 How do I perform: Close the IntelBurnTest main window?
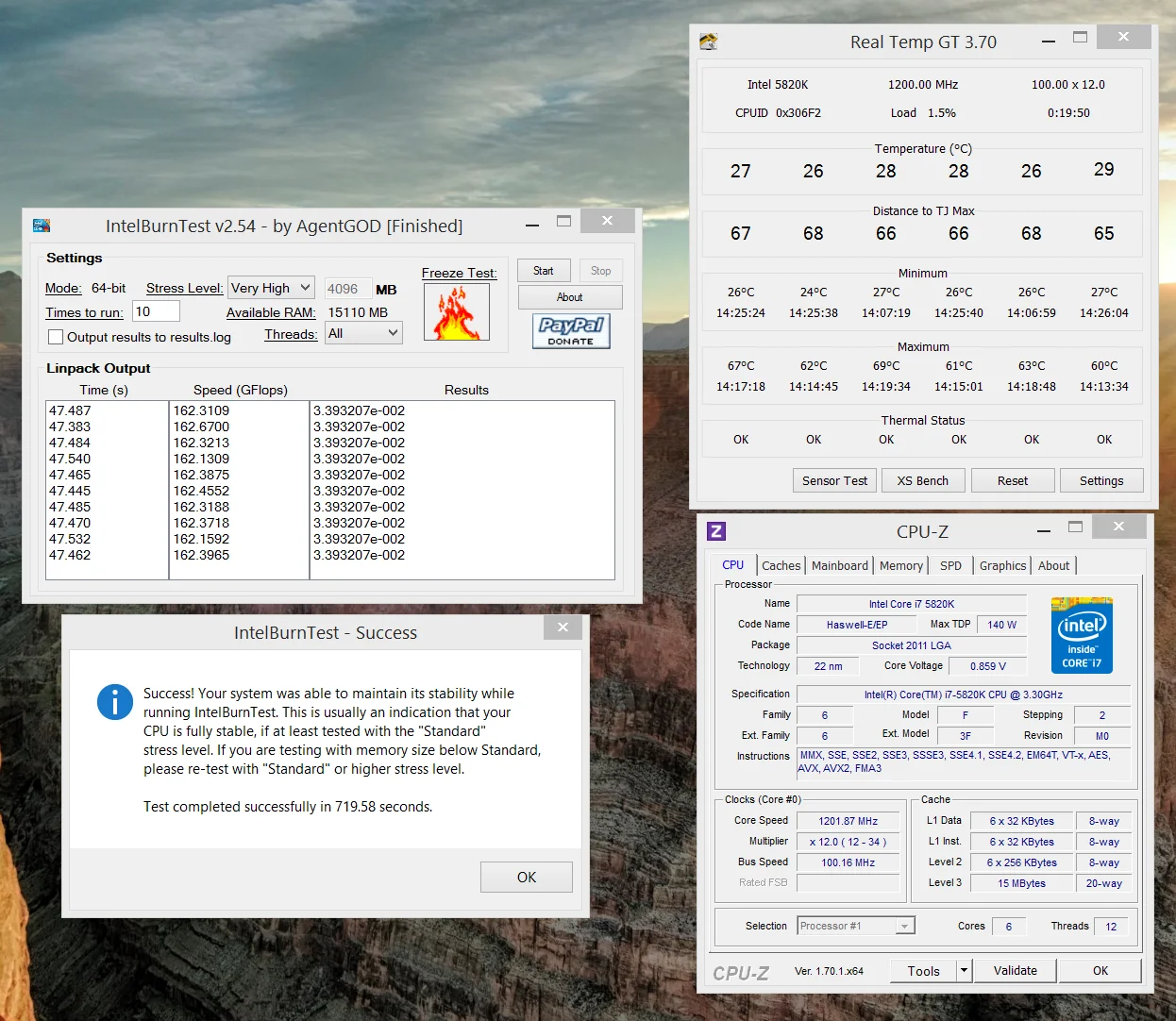click(x=607, y=221)
